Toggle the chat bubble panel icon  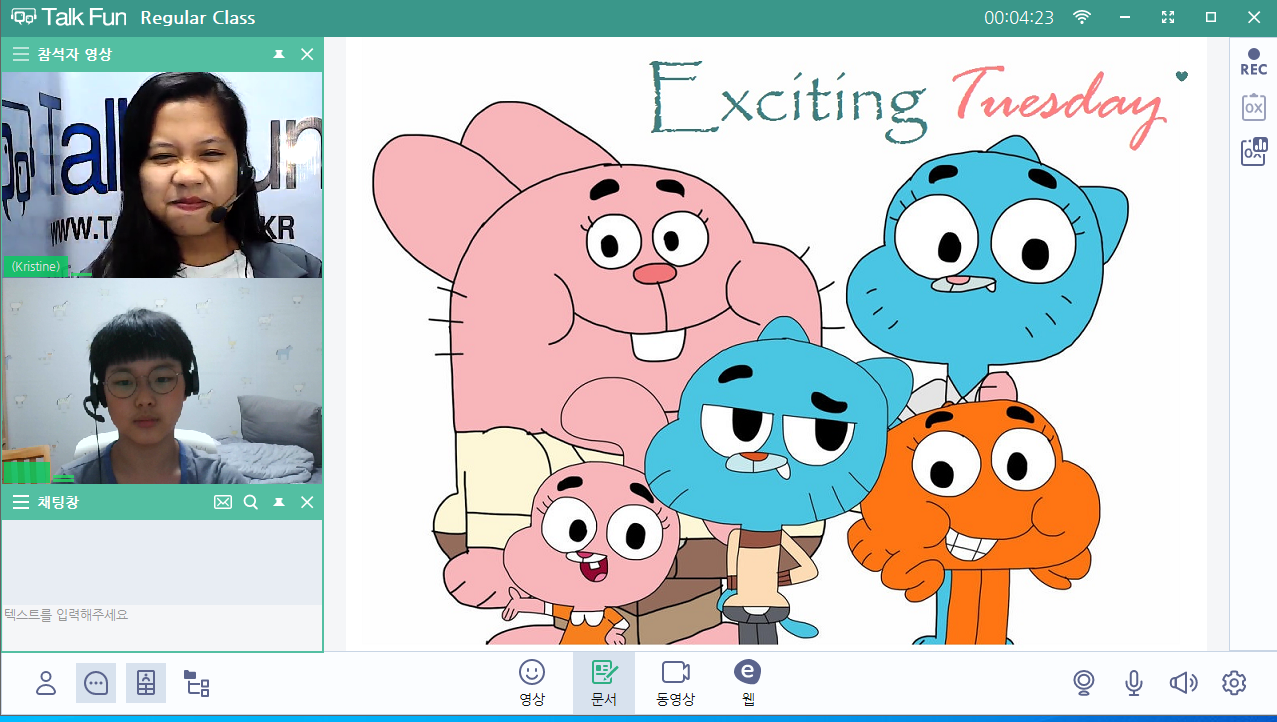click(96, 683)
